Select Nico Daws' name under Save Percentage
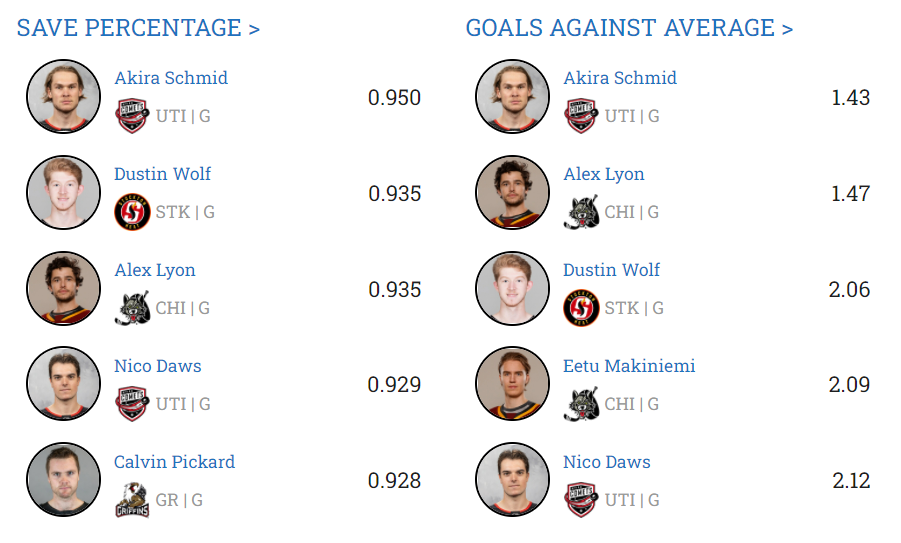This screenshot has width=901, height=543. [x=157, y=366]
